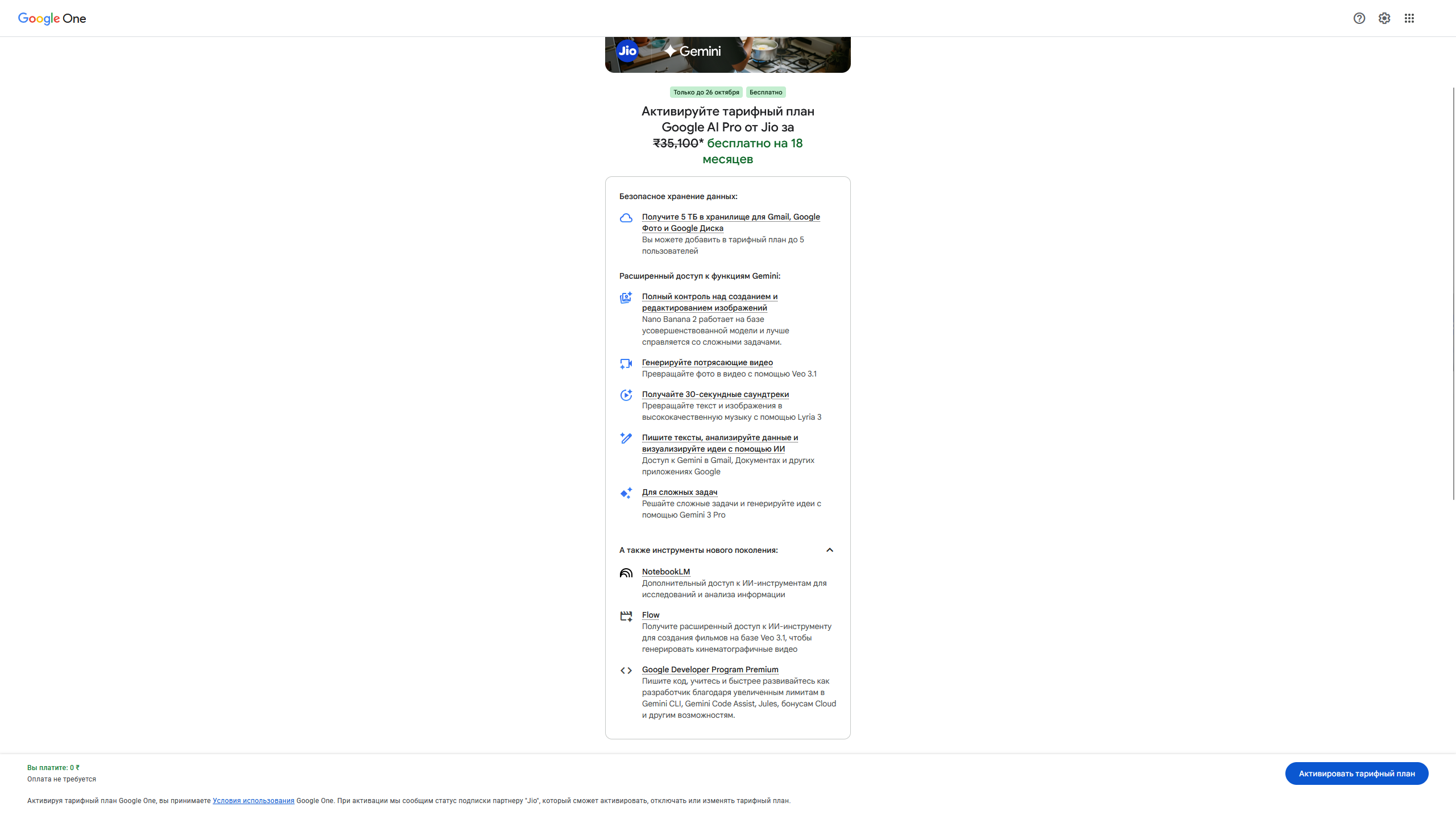Click the Gemini CLI developer description text
Viewport: 1456px width, 819px height.
(x=739, y=698)
